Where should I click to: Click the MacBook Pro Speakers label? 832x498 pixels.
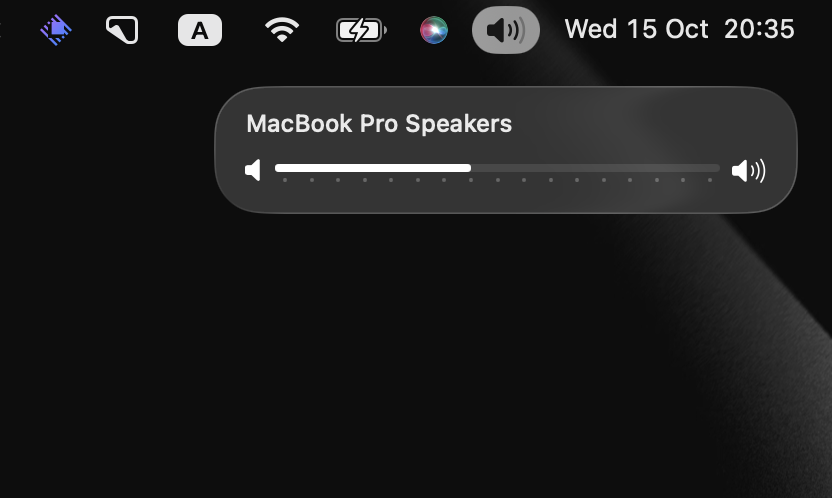(x=379, y=124)
